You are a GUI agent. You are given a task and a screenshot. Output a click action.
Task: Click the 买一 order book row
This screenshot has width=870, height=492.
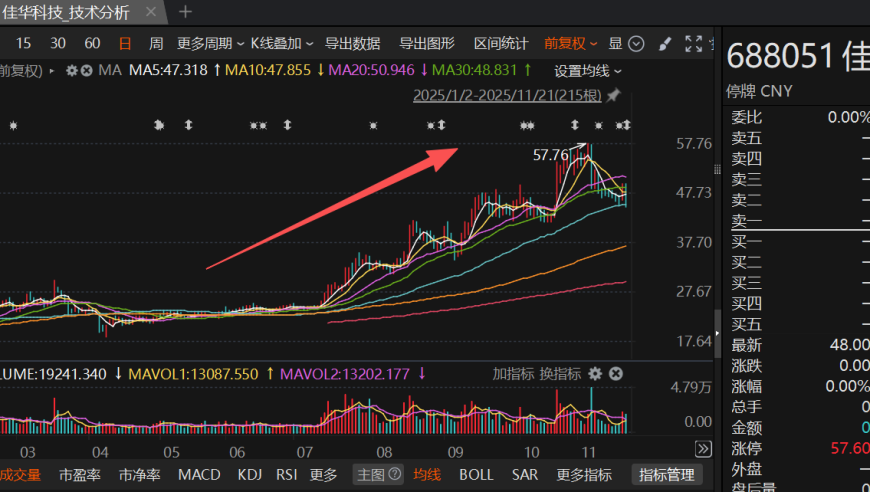(x=800, y=241)
